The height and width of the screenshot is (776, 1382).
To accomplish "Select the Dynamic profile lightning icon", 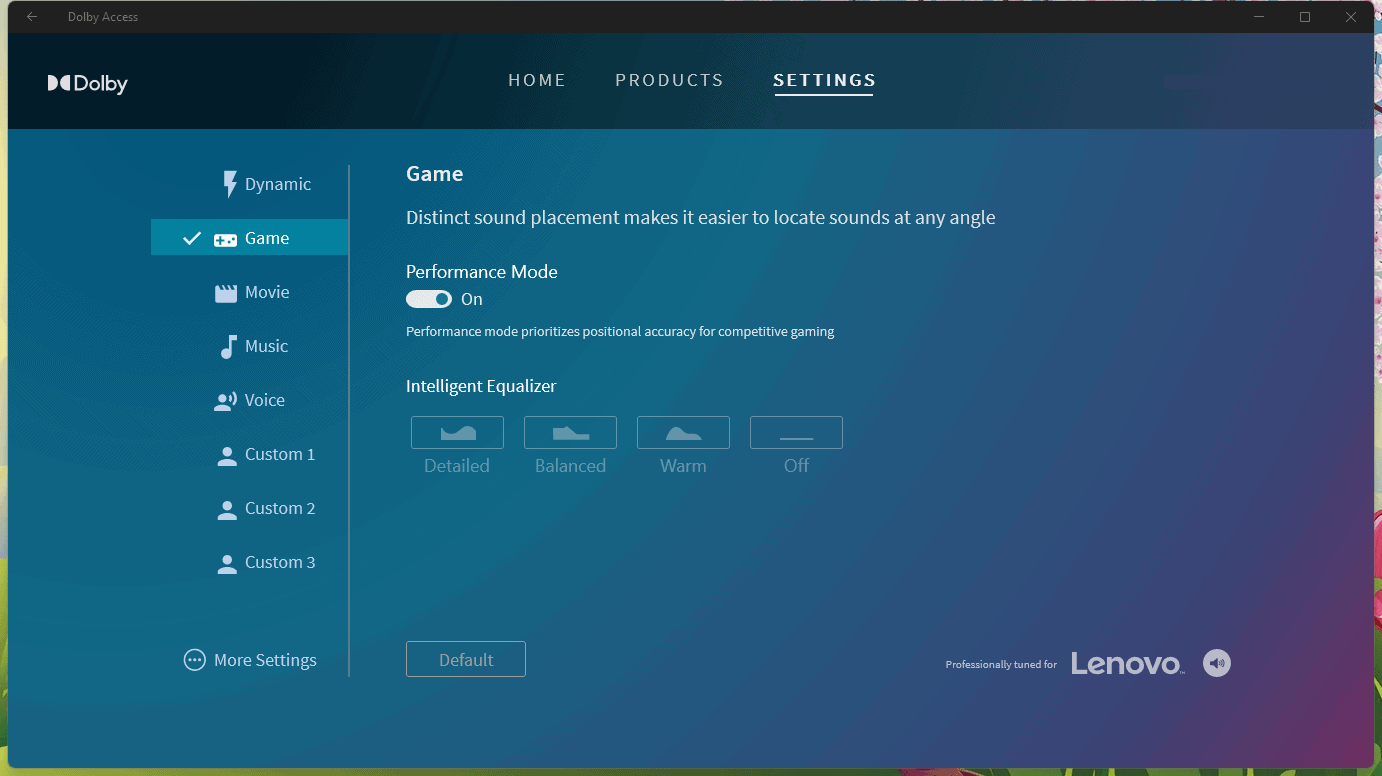I will click(229, 184).
